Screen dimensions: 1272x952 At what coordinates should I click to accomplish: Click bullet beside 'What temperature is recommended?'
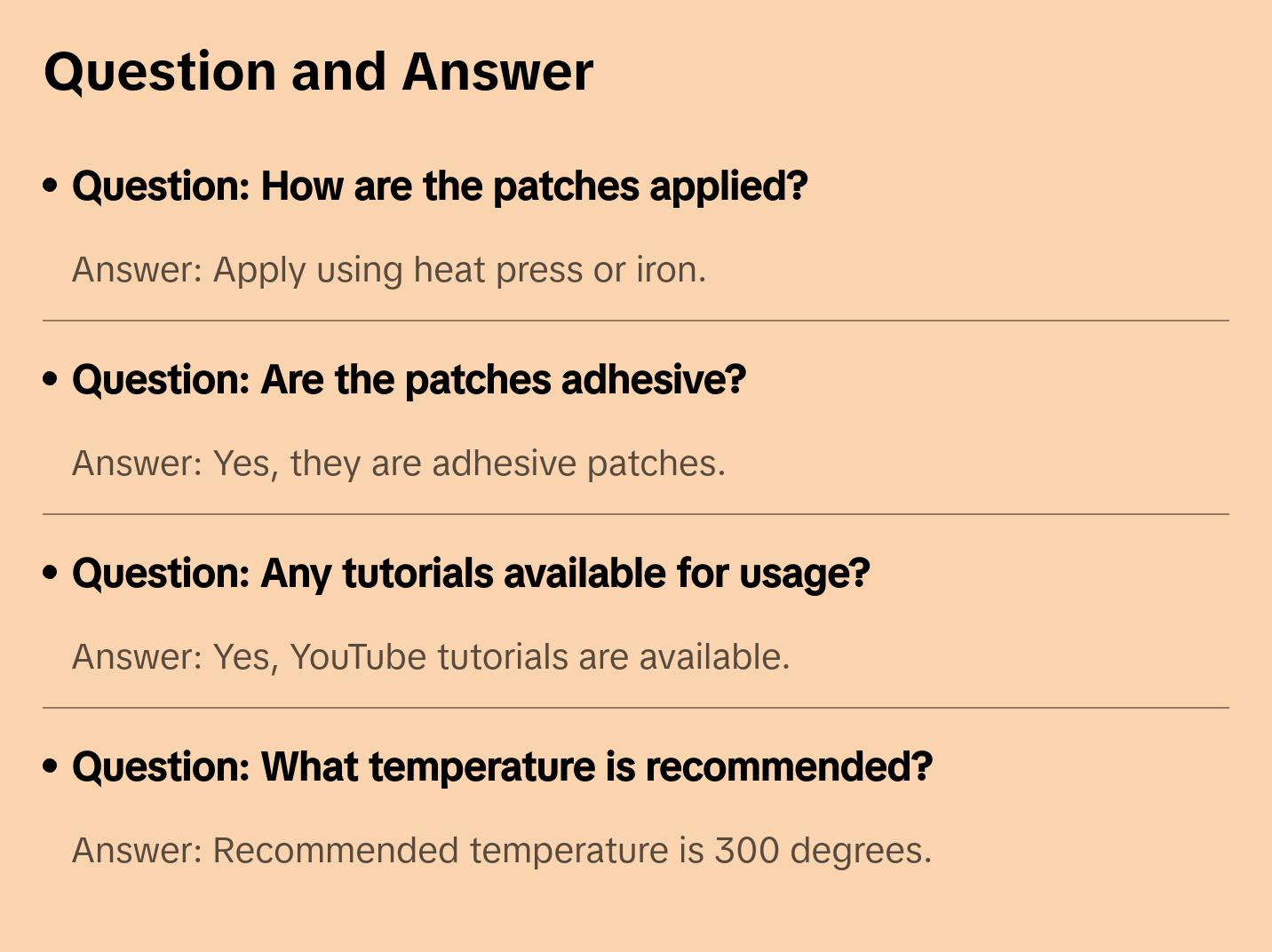point(51,766)
